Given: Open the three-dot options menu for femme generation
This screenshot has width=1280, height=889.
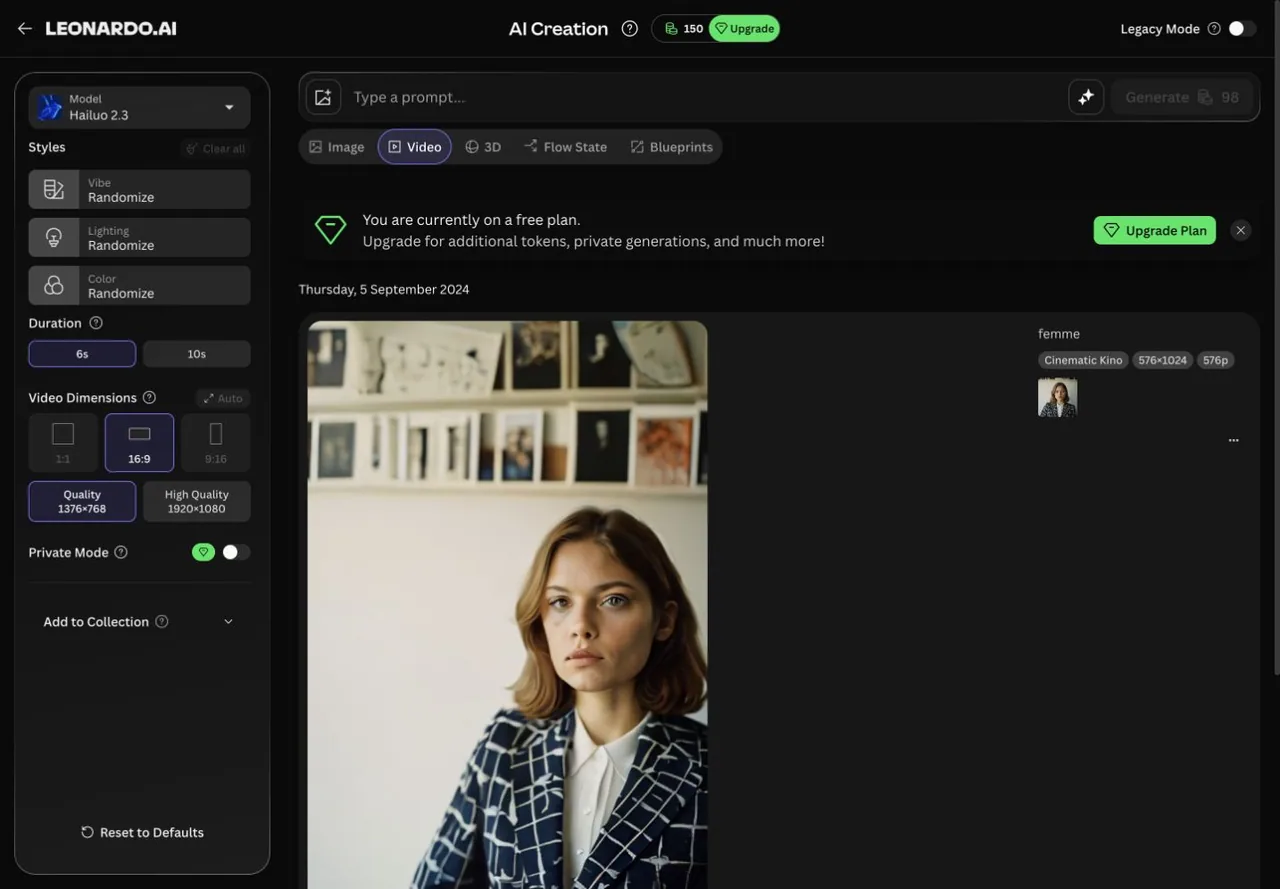Looking at the screenshot, I should (1233, 440).
